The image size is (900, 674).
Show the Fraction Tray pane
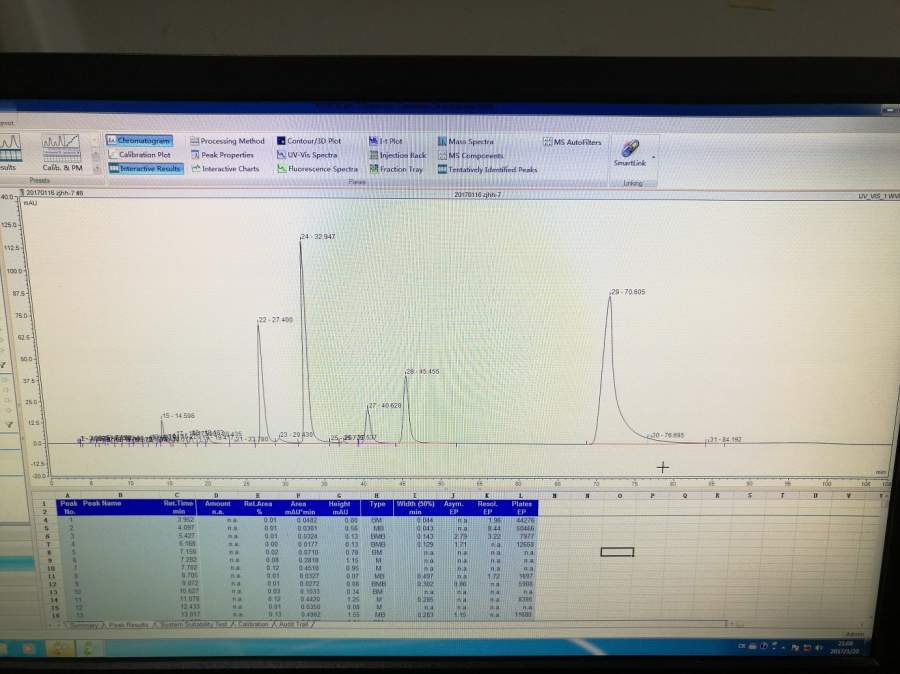pos(396,169)
